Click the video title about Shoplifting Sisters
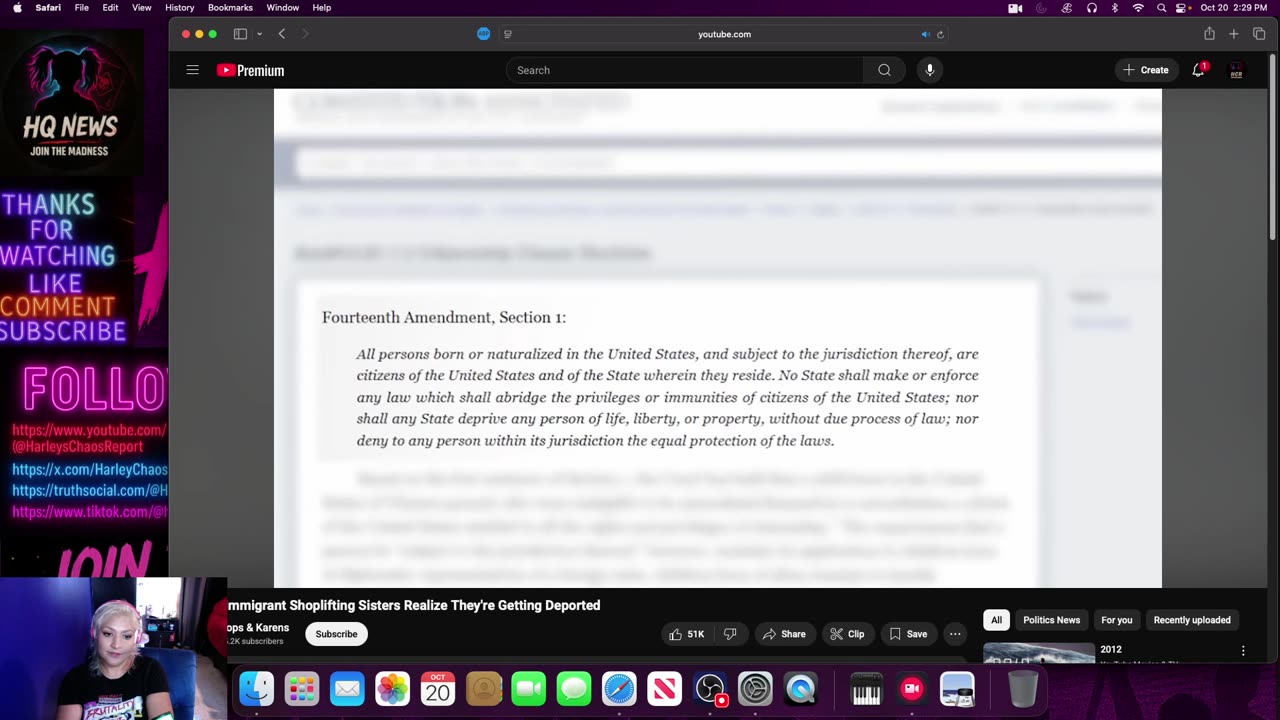Viewport: 1280px width, 720px height. pyautogui.click(x=414, y=605)
